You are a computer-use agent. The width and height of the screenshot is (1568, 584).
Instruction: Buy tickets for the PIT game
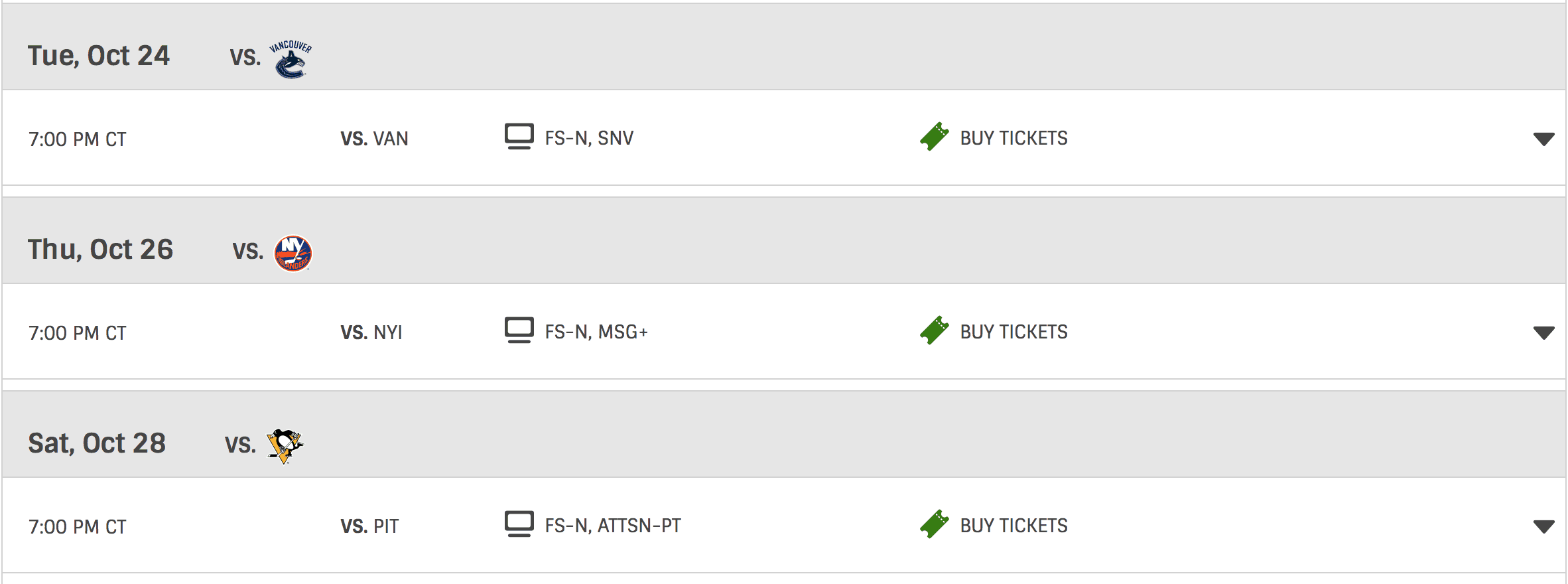[x=1013, y=526]
